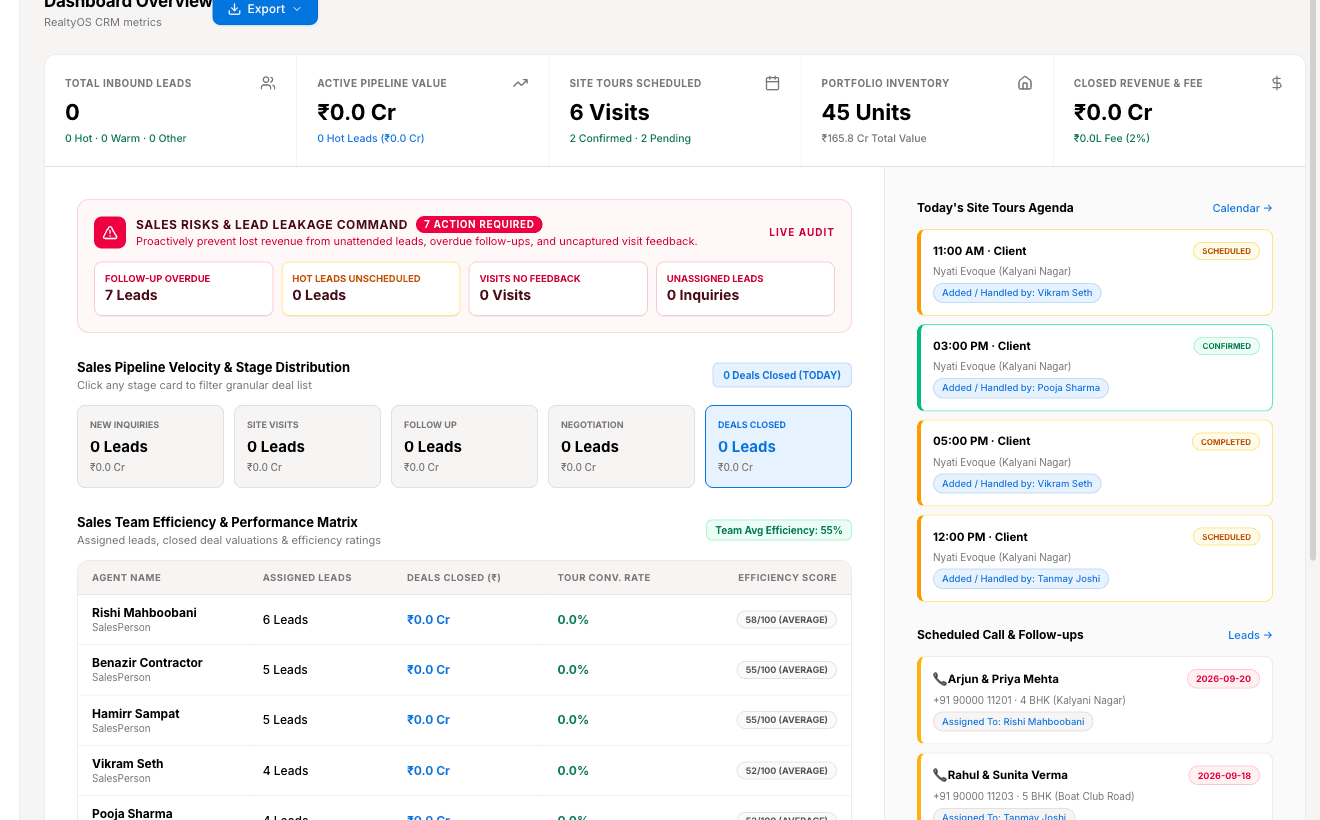Click the page vertical scrollbar

point(1313,280)
